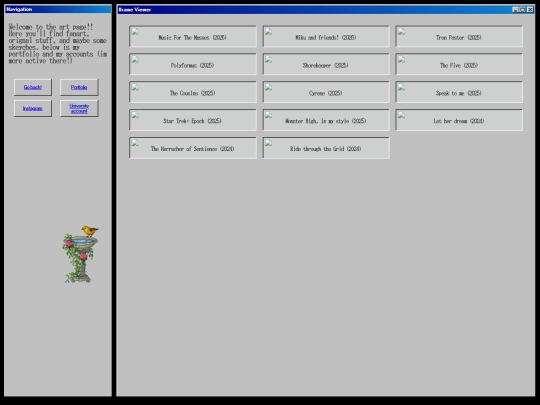Open Ride through the Grid (2024) artwork
The height and width of the screenshot is (405, 540).
coord(326,148)
